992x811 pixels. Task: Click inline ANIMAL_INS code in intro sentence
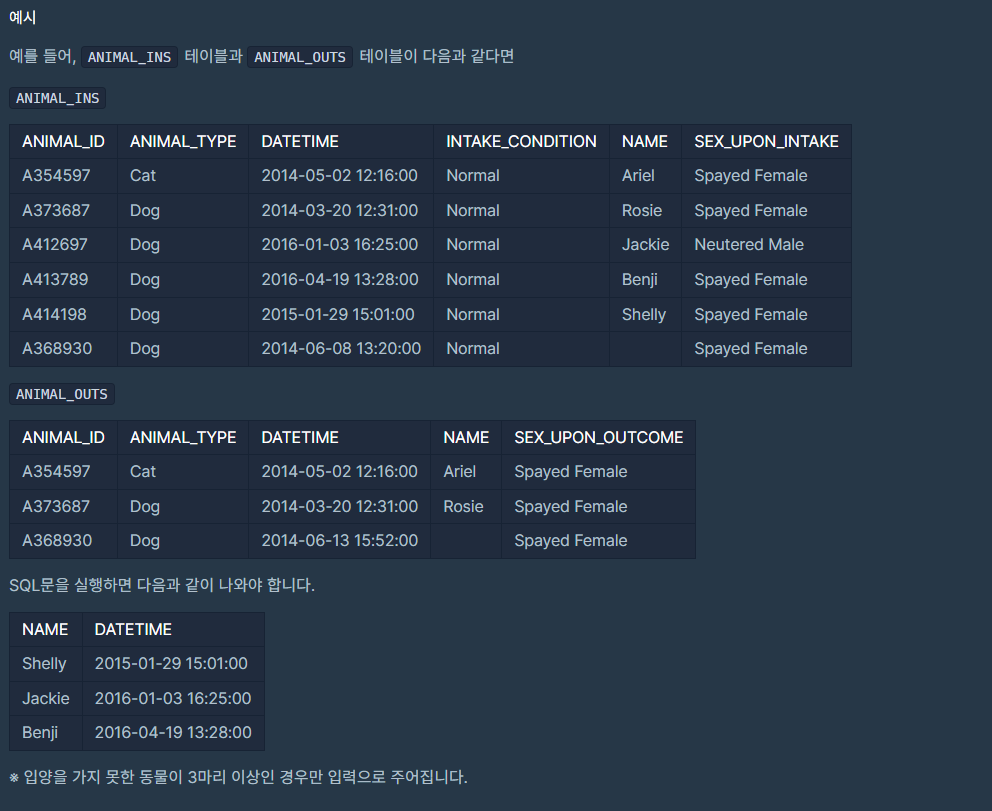(x=129, y=57)
